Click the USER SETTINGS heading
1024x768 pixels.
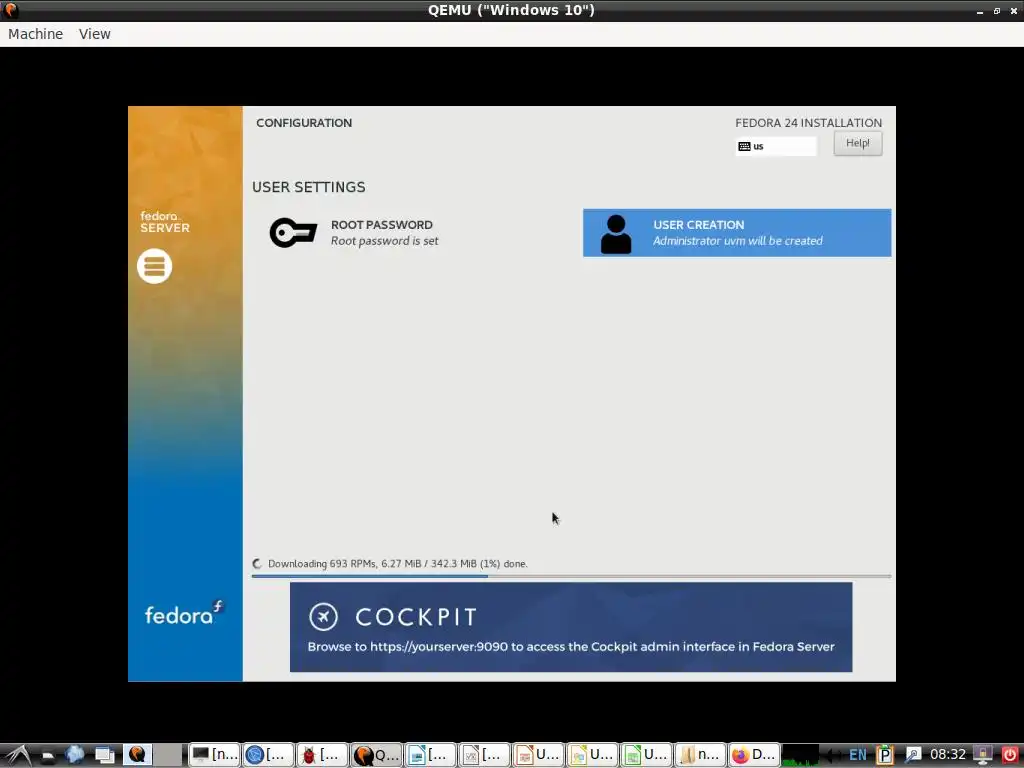click(x=309, y=187)
